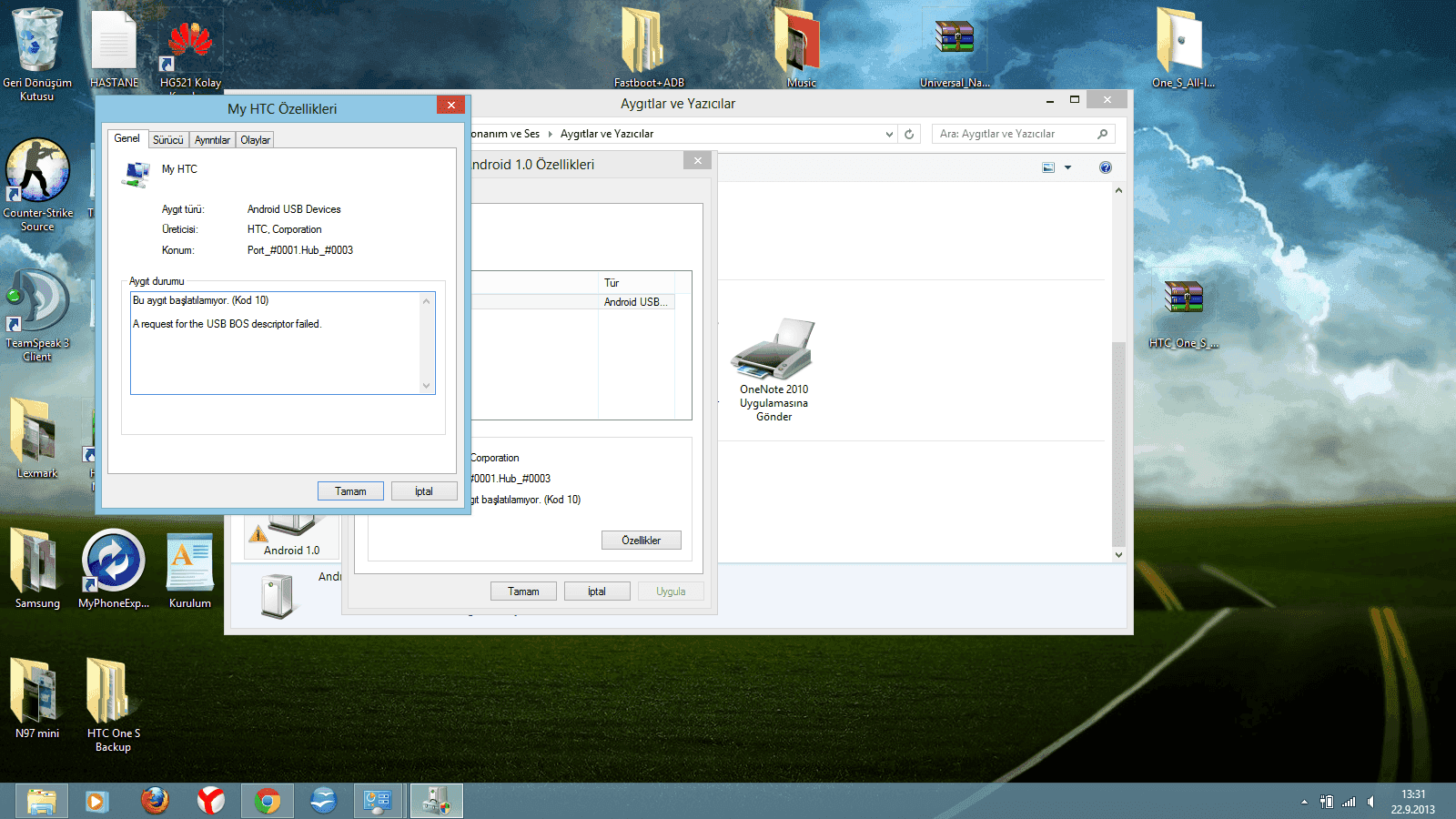Show hidden tray icons arrow
The height and width of the screenshot is (819, 1456).
(x=1304, y=802)
